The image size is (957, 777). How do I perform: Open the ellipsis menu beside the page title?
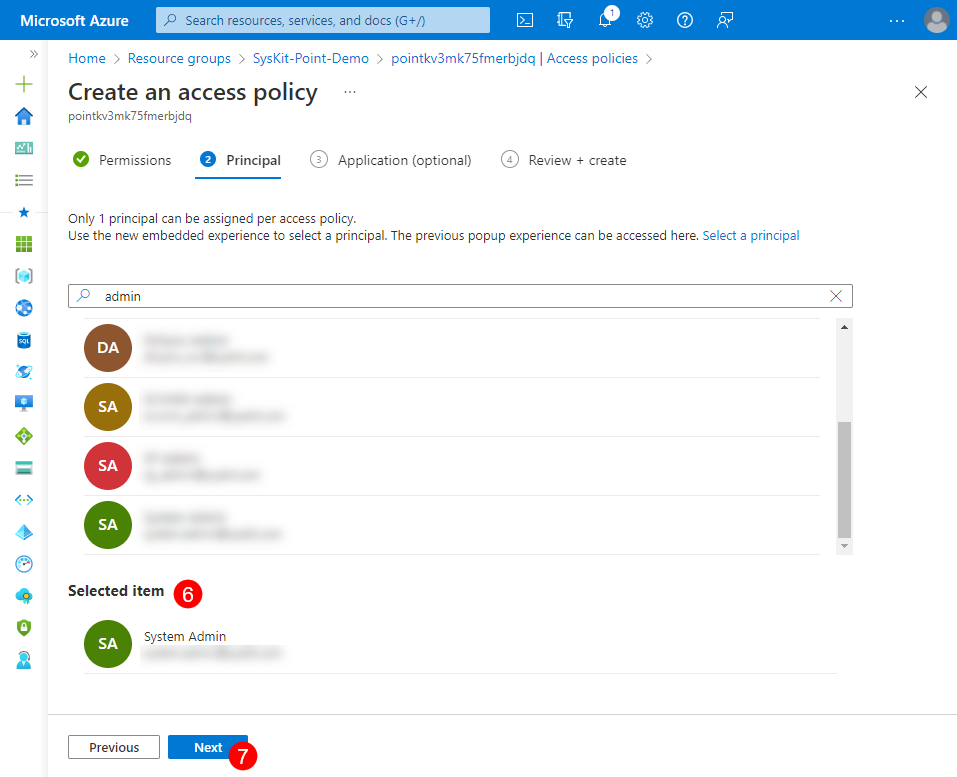click(x=348, y=92)
